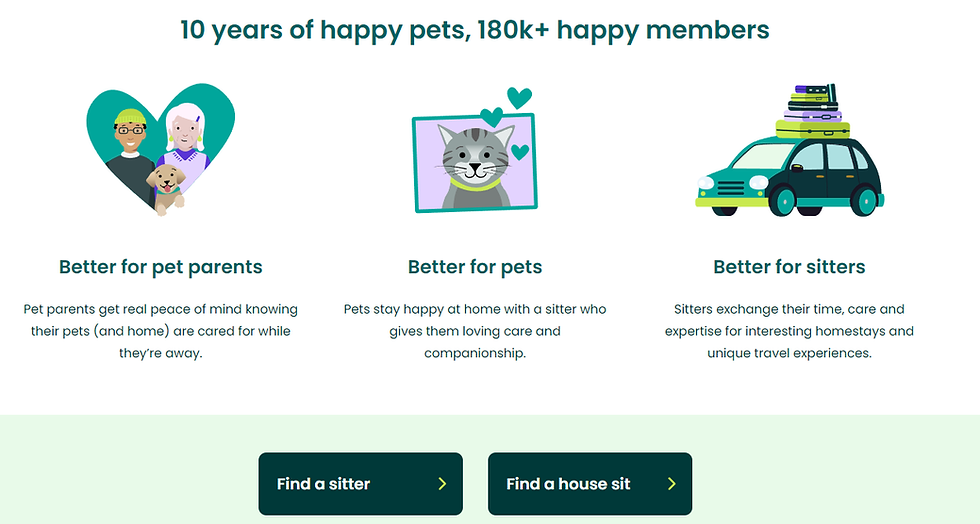
Task: Click the gray cat portrait illustration
Action: 475,165
